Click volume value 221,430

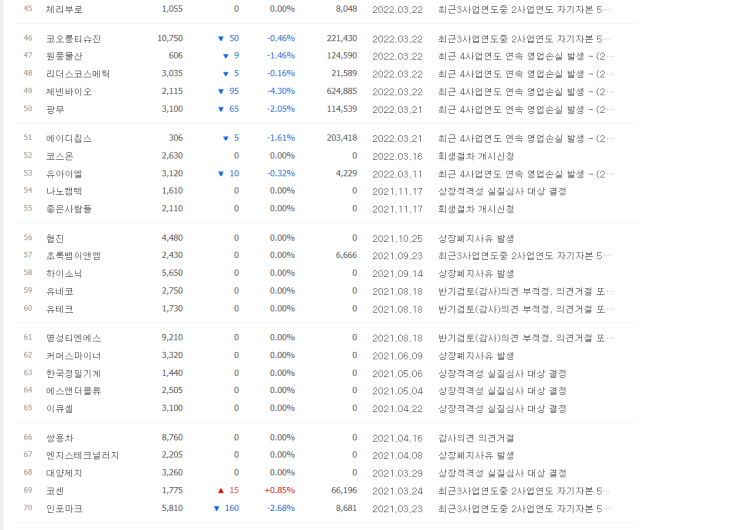click(x=342, y=38)
